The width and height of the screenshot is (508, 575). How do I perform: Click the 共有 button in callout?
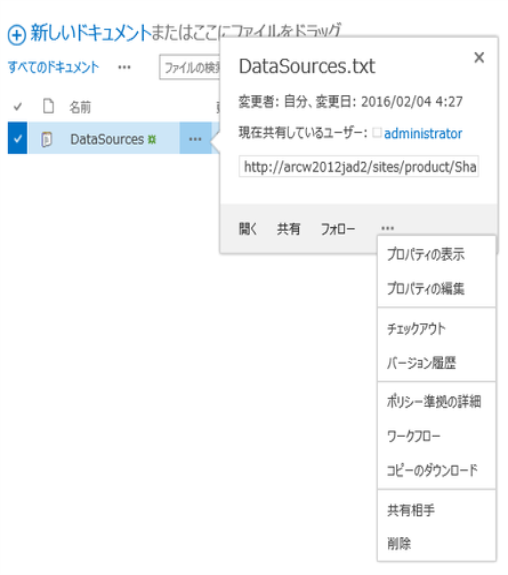tap(289, 229)
